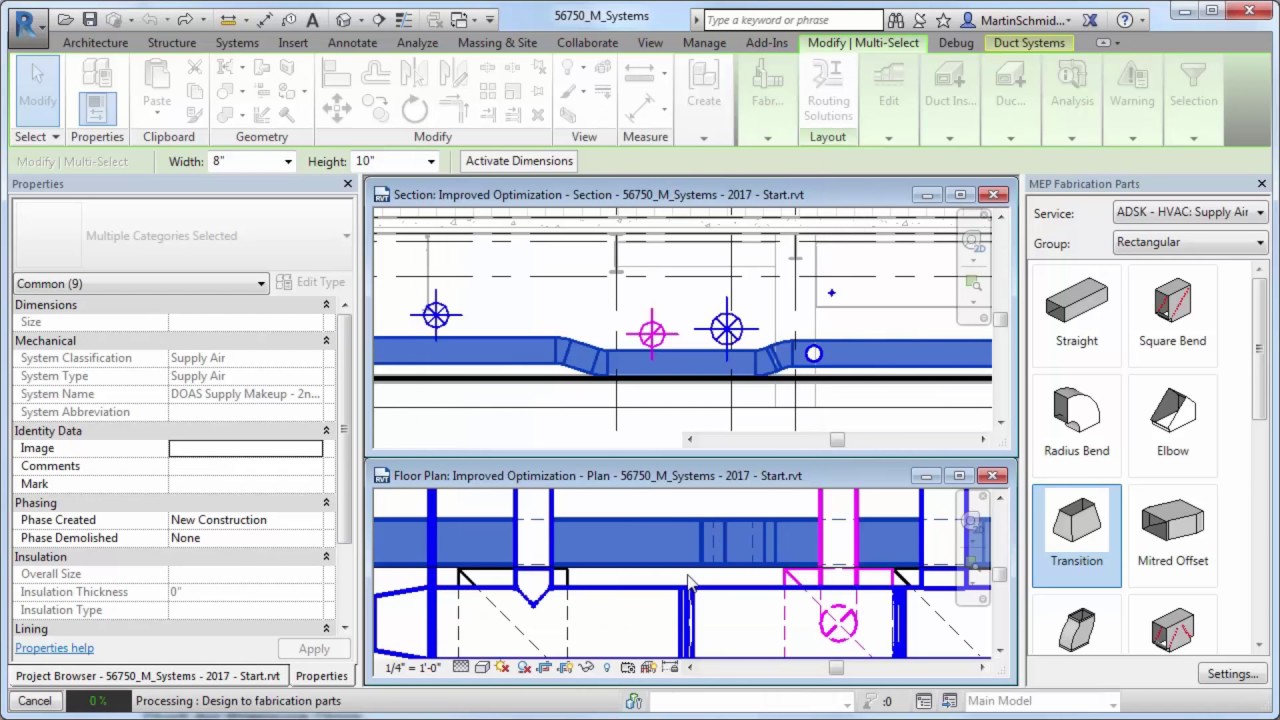The height and width of the screenshot is (720, 1280).
Task: Open the Help question mark icon
Action: (x=1124, y=20)
